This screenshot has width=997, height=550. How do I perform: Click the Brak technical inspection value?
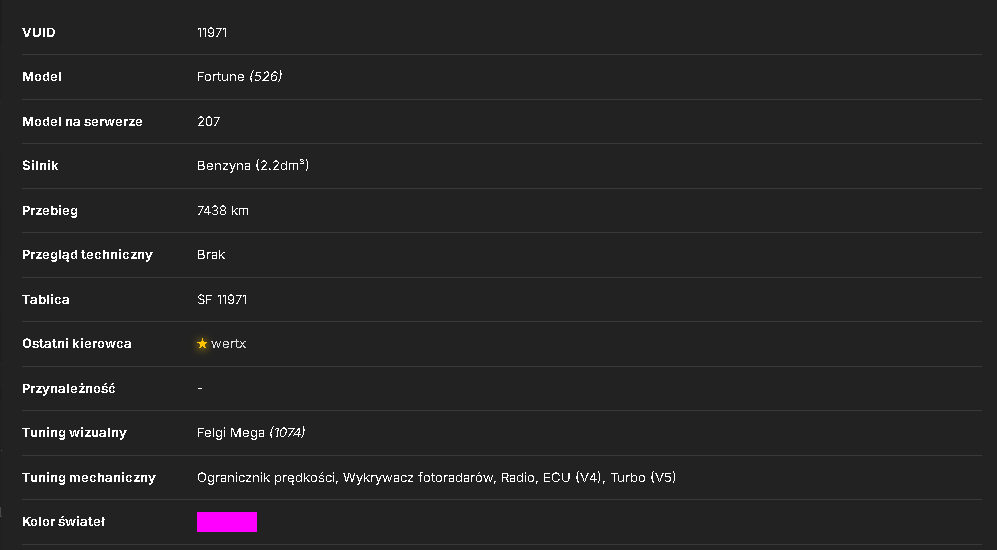click(211, 254)
